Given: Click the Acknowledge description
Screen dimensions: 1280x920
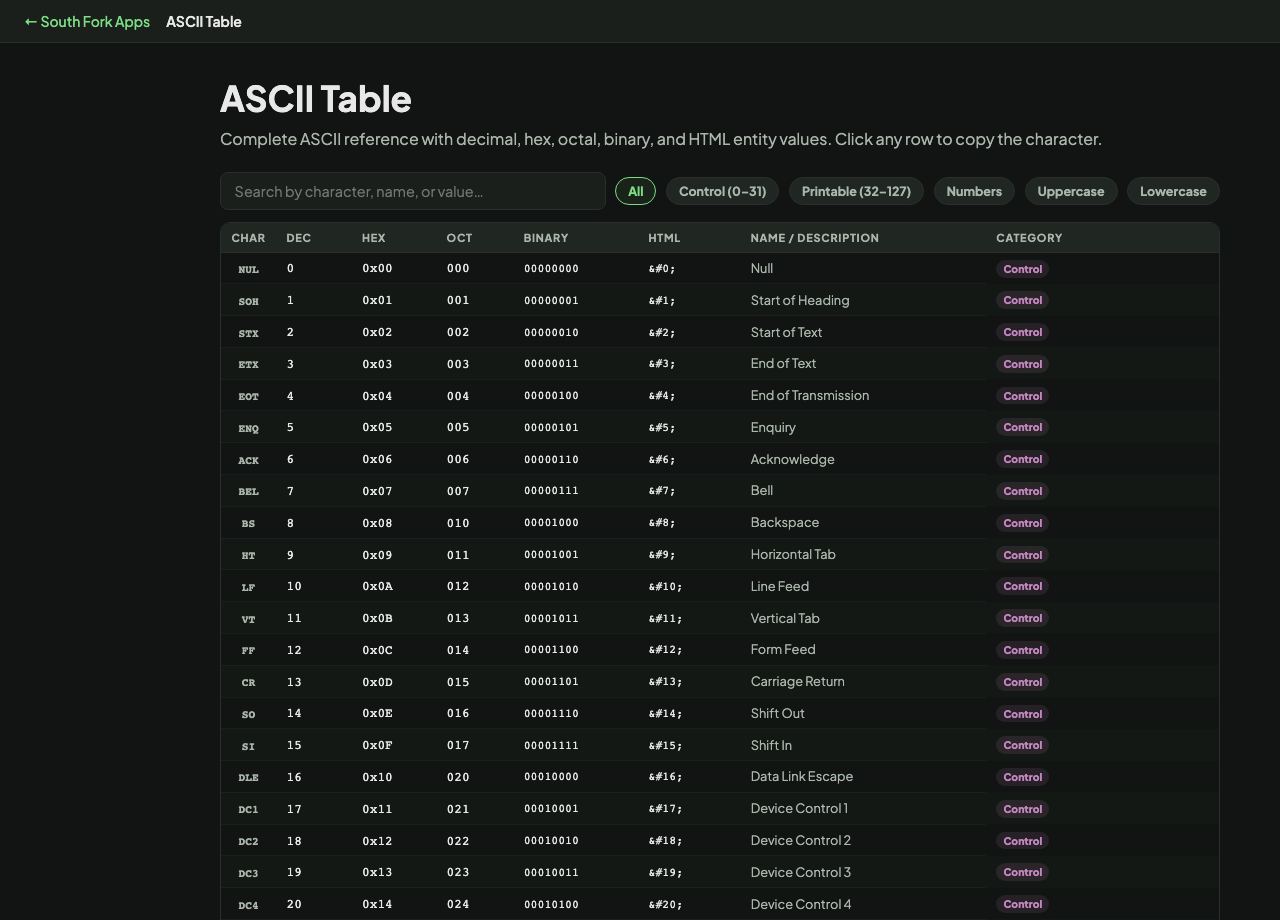Looking at the screenshot, I should coord(792,459).
